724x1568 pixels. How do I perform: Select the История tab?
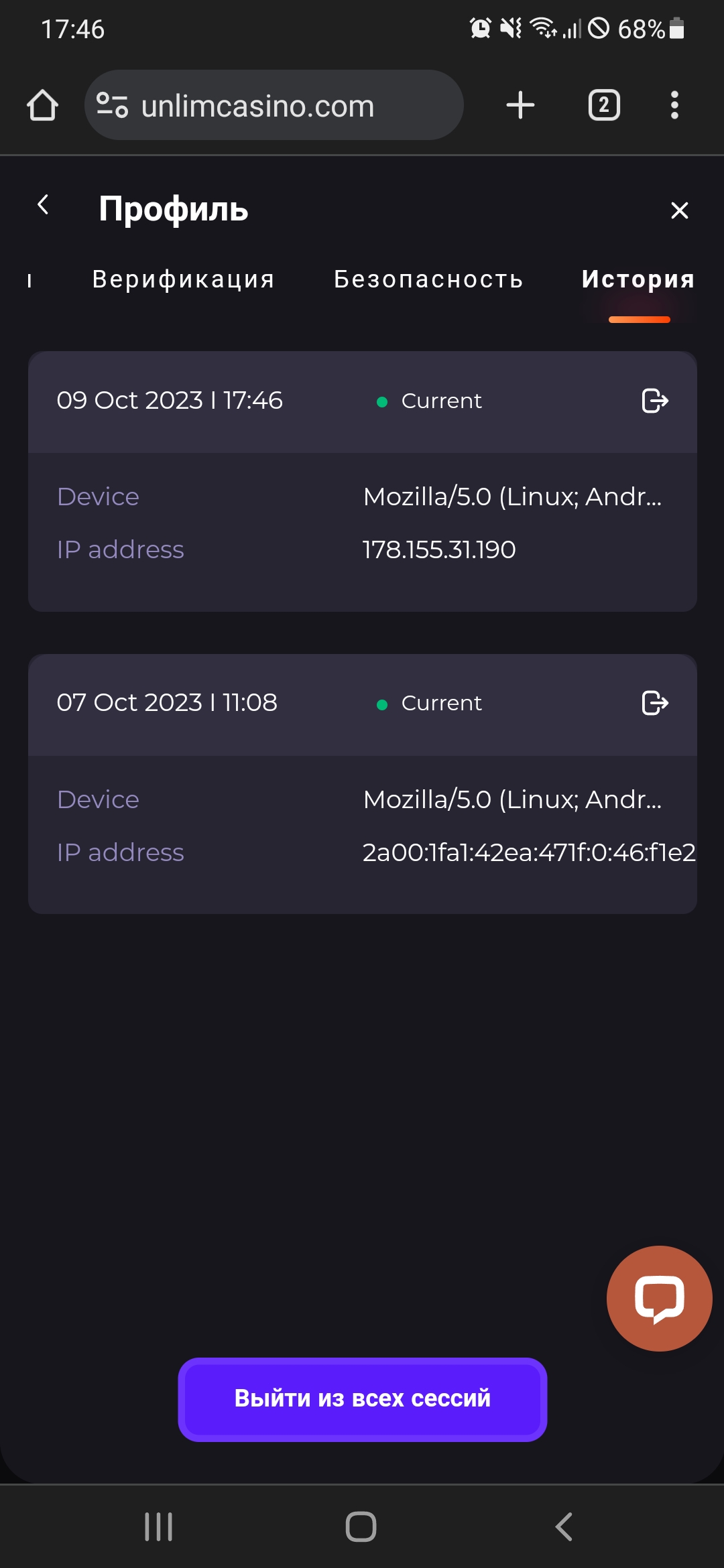pos(638,279)
